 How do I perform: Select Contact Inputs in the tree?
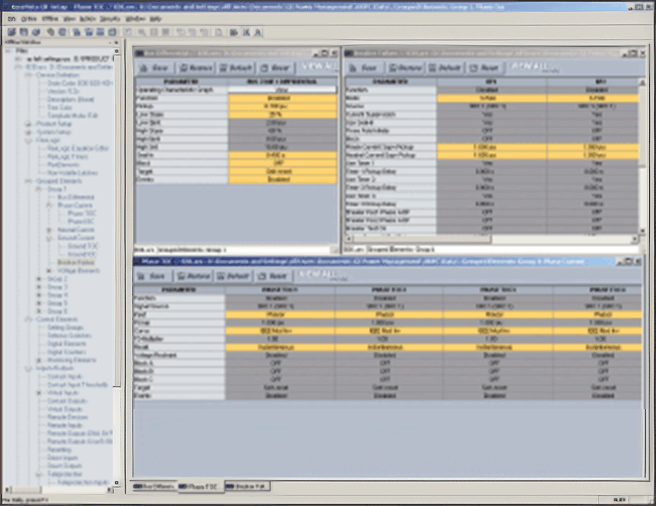click(65, 377)
